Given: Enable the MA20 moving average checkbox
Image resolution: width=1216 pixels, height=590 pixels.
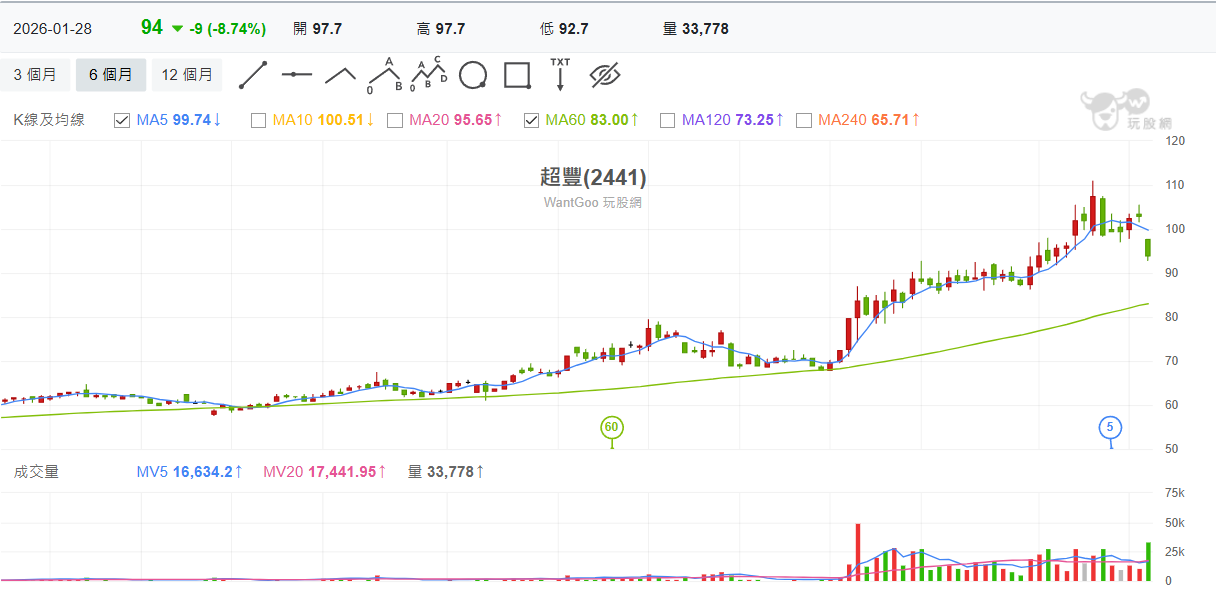Looking at the screenshot, I should point(395,121).
